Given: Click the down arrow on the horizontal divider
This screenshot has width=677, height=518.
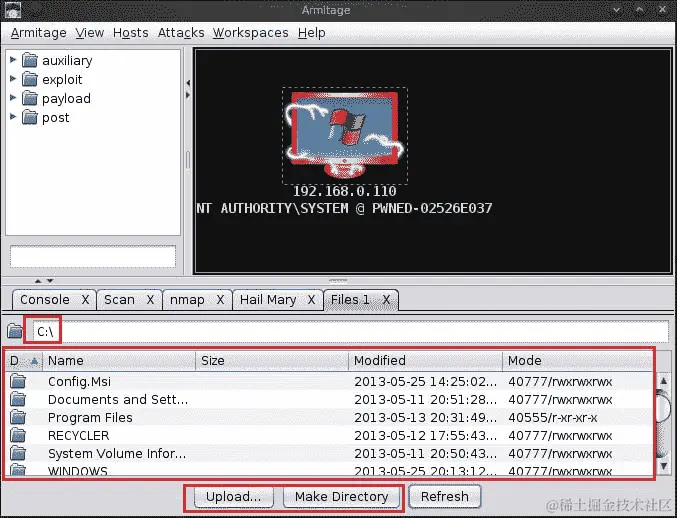Looking at the screenshot, I should (x=50, y=281).
